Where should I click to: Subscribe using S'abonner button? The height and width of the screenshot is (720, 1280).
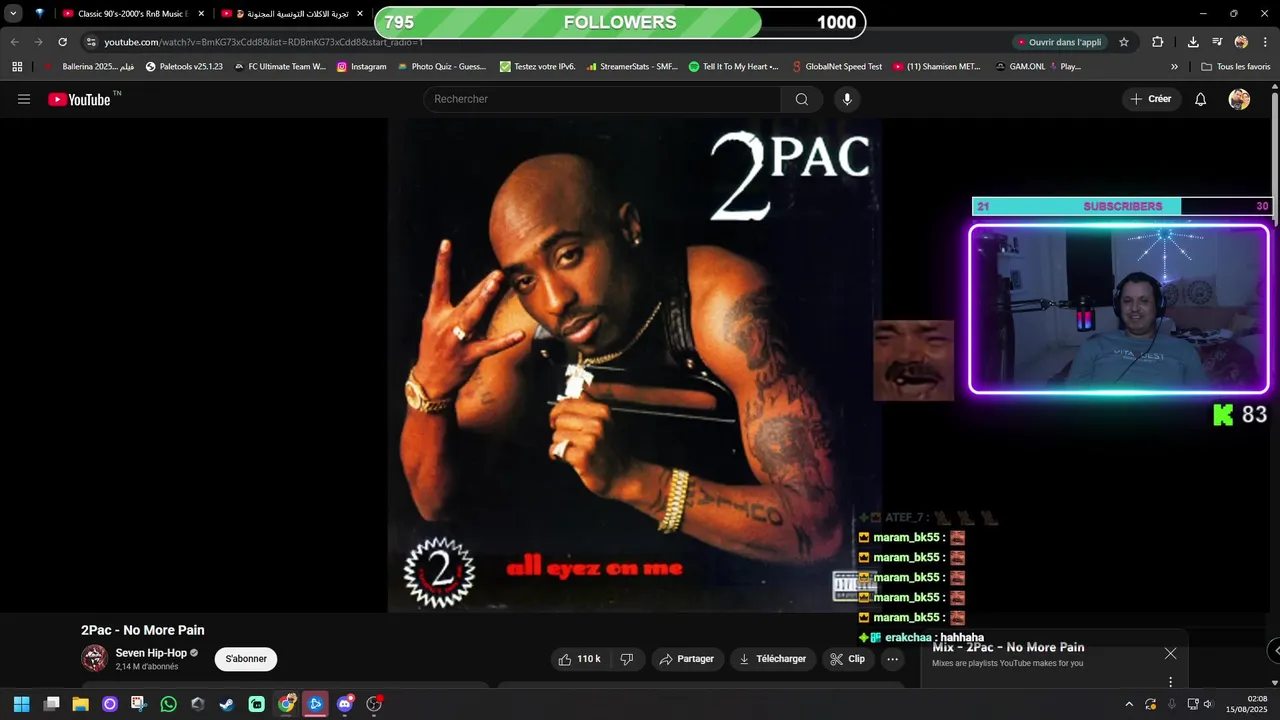pyautogui.click(x=246, y=659)
